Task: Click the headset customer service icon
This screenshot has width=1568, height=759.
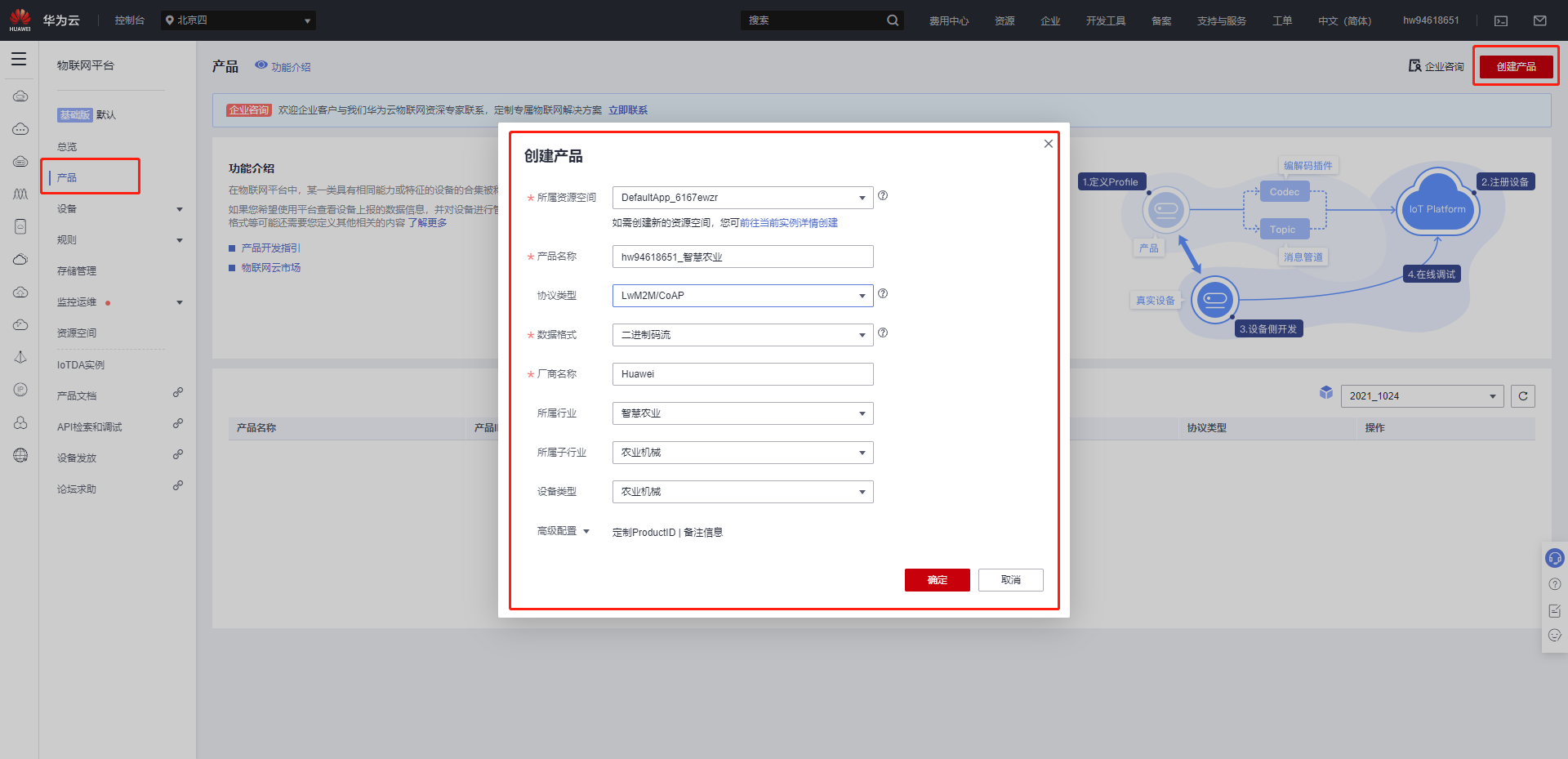Action: click(x=1555, y=558)
